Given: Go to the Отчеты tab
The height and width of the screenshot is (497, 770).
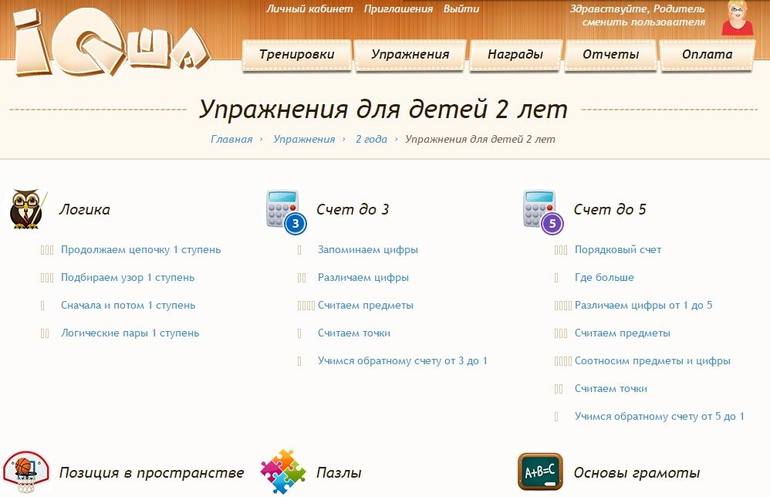Looking at the screenshot, I should coord(610,54).
